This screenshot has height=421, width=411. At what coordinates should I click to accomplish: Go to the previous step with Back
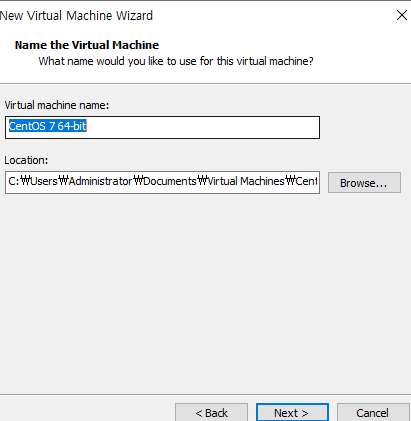click(211, 413)
